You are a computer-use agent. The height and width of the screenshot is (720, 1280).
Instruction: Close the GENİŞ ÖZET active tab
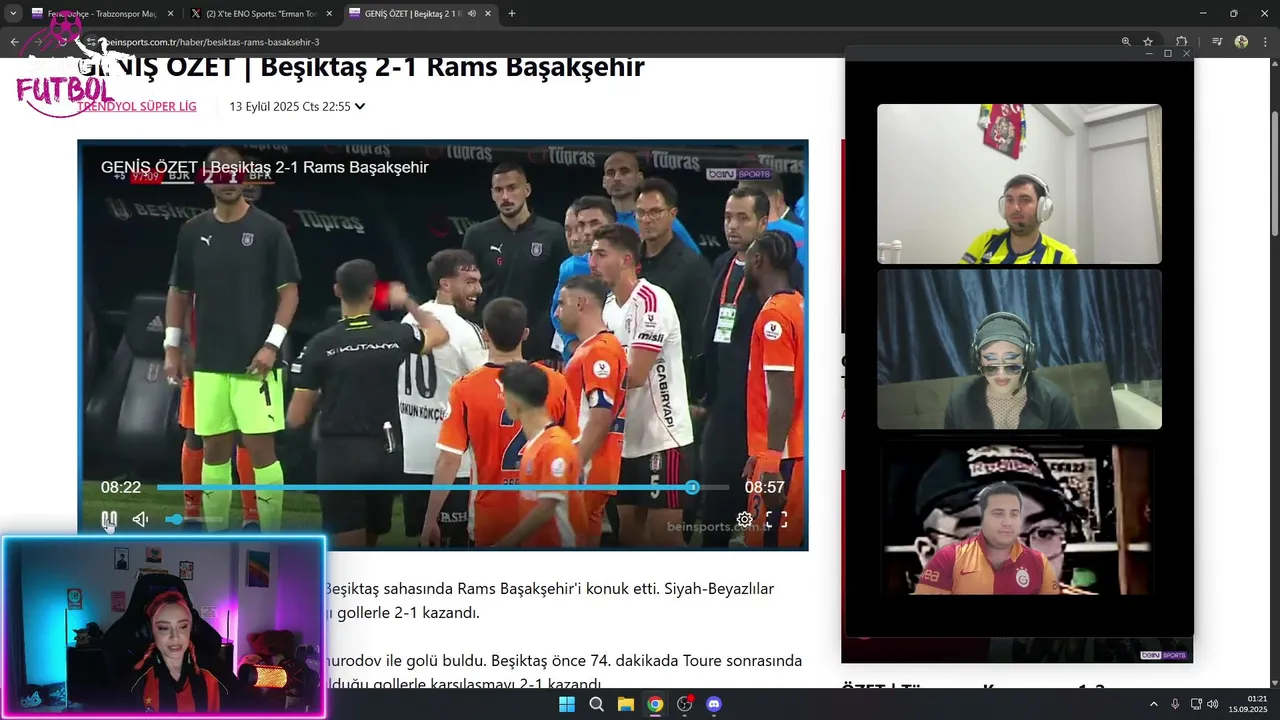tap(488, 14)
